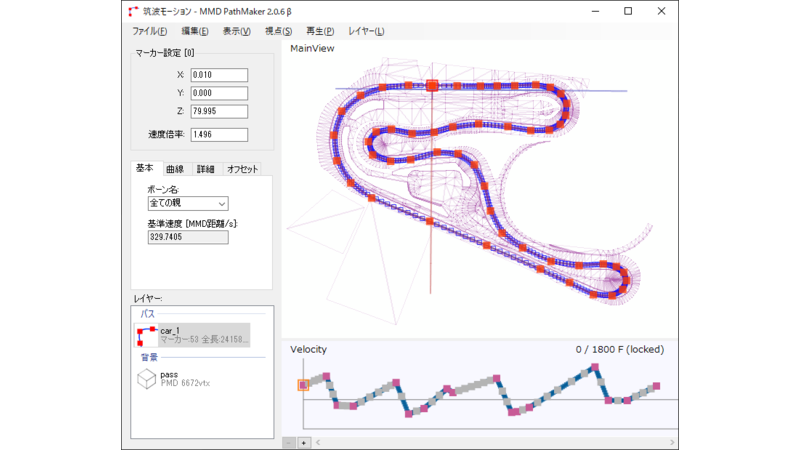Click the マーカー設定 [0] group label
Image resolution: width=800 pixels, height=450 pixels.
165,53
